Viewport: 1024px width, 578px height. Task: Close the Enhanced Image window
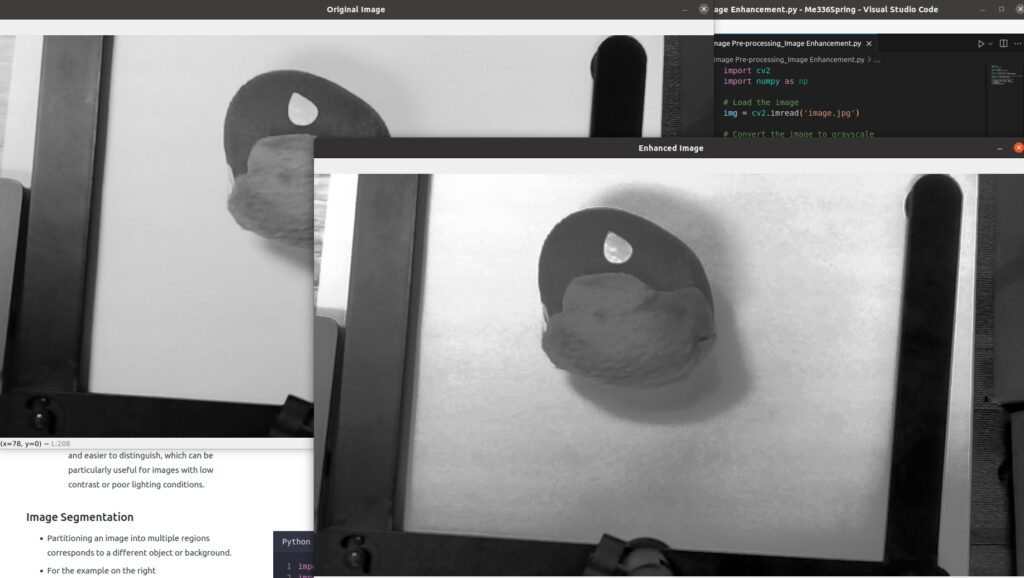tap(1018, 148)
